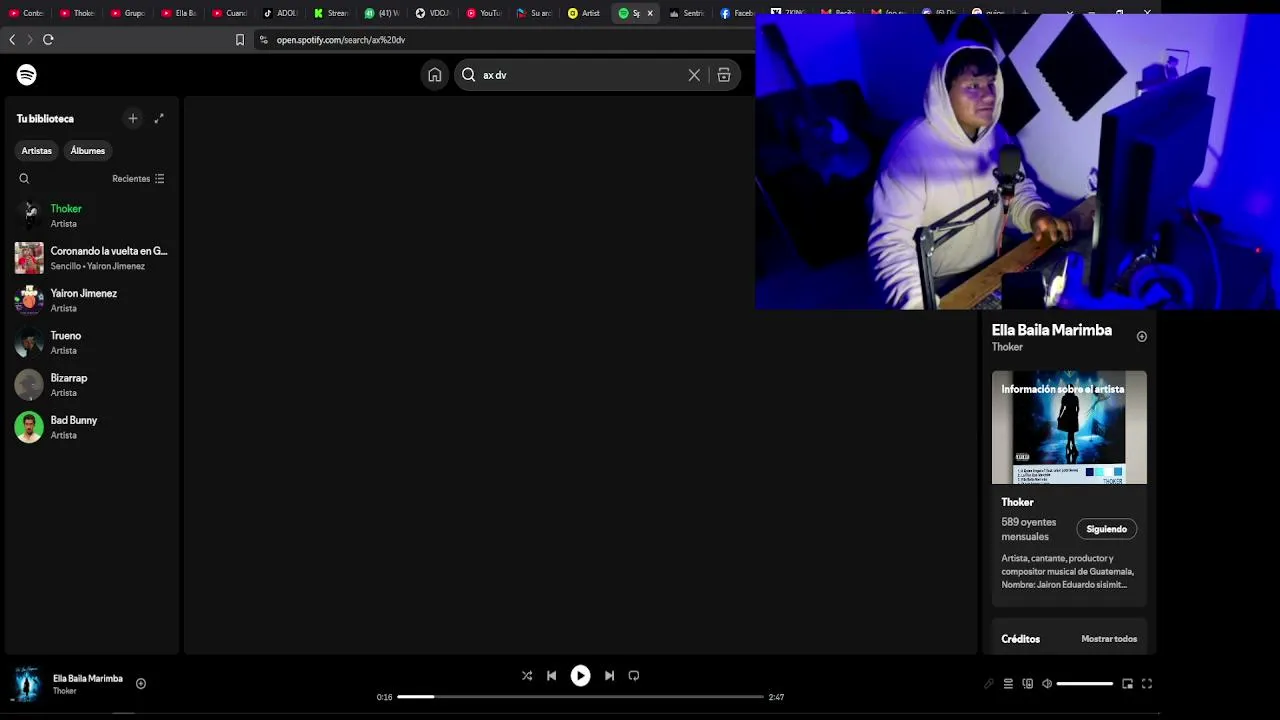
Task: Click the search field containing 'ax dv'
Action: (x=598, y=75)
